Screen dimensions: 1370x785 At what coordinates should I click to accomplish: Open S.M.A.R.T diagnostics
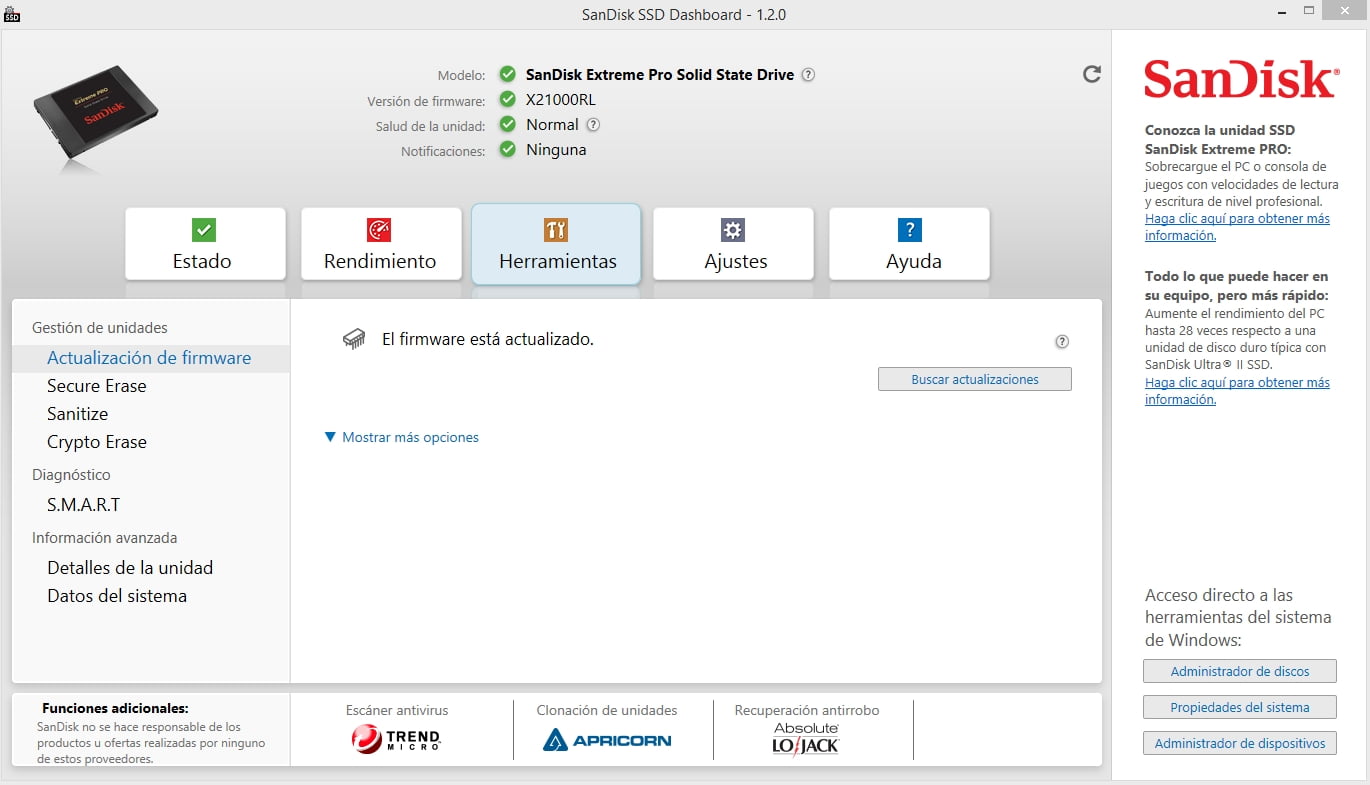[x=84, y=505]
